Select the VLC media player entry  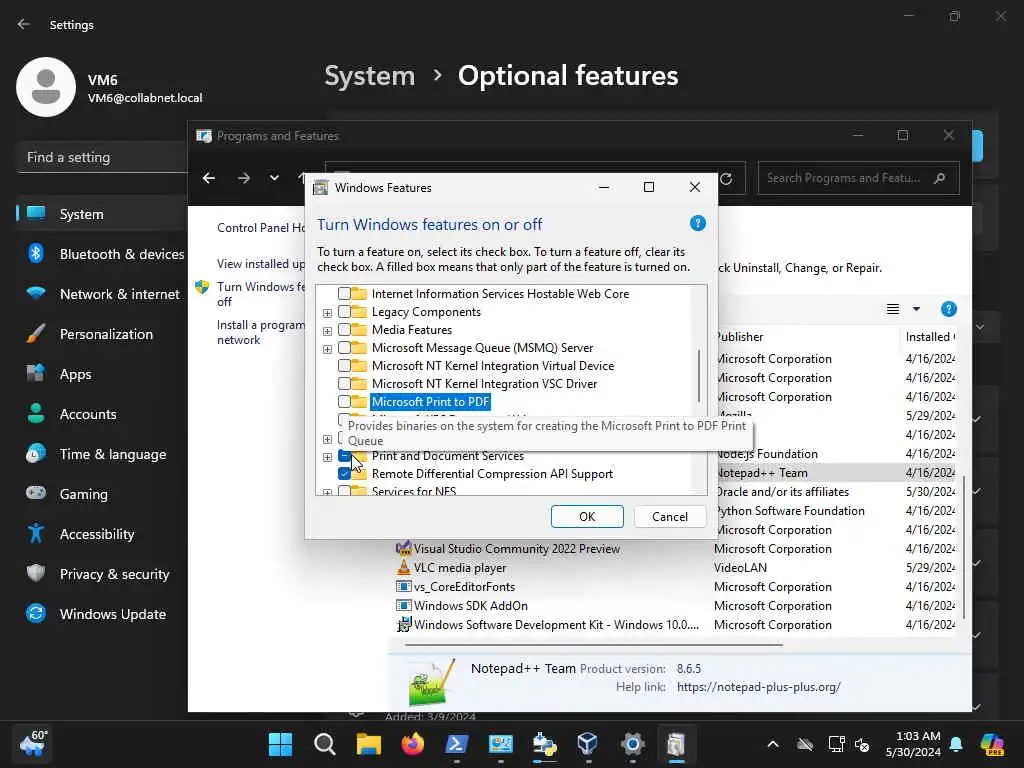460,568
